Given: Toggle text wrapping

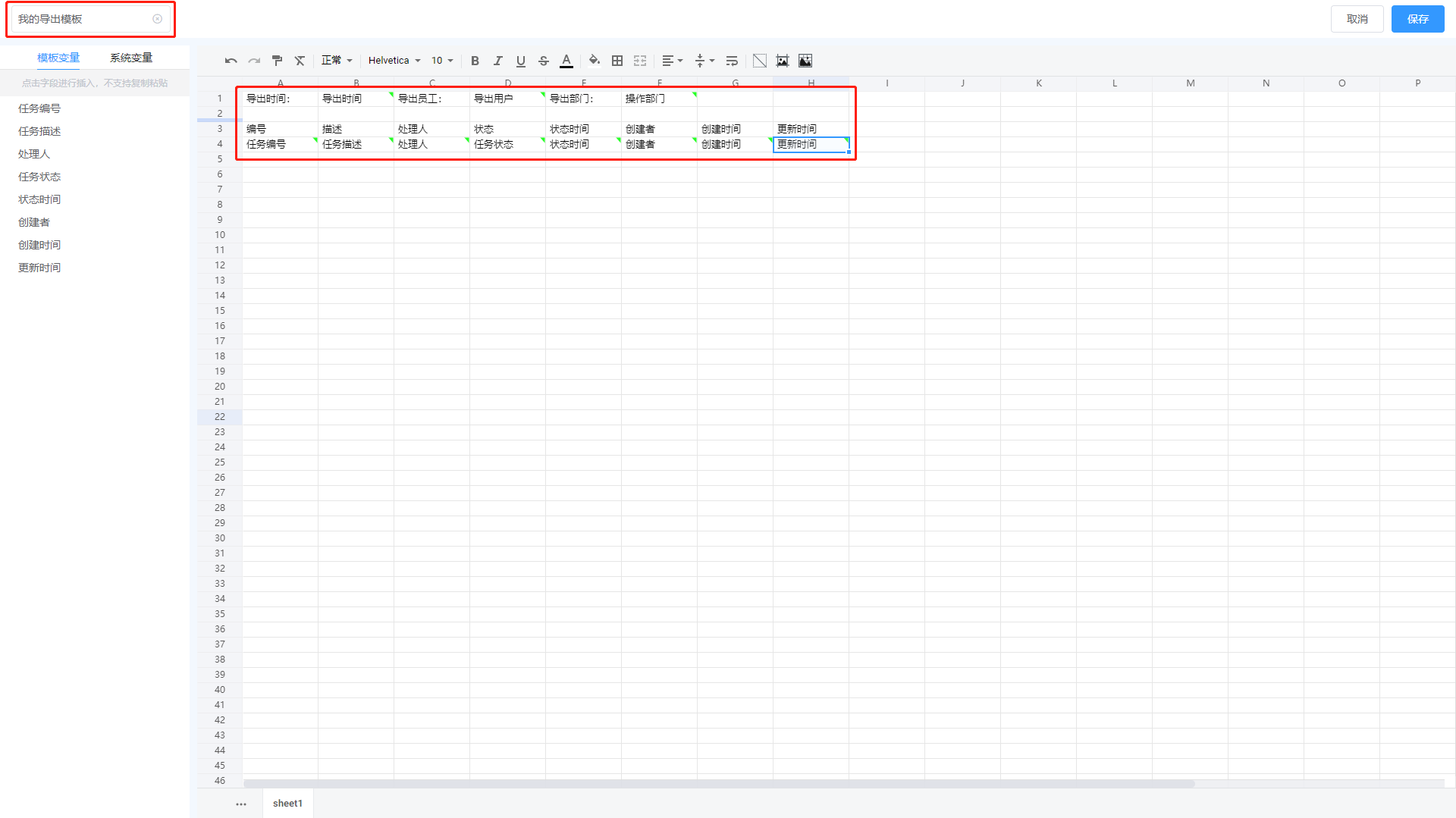Looking at the screenshot, I should point(732,61).
